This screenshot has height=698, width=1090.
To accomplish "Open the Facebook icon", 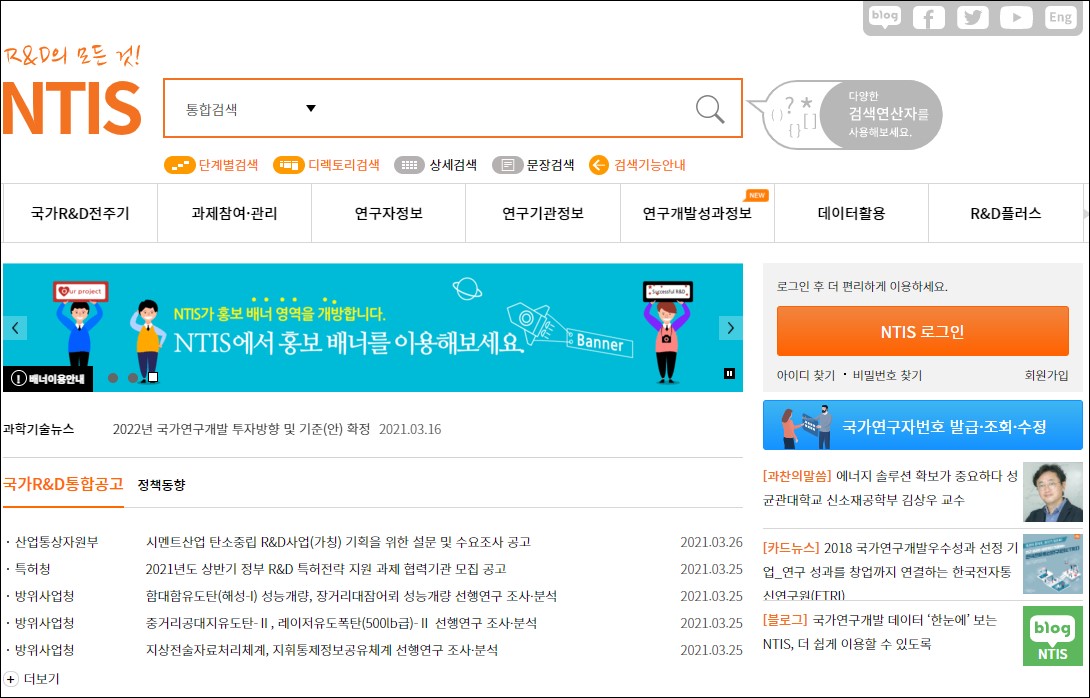I will [929, 18].
